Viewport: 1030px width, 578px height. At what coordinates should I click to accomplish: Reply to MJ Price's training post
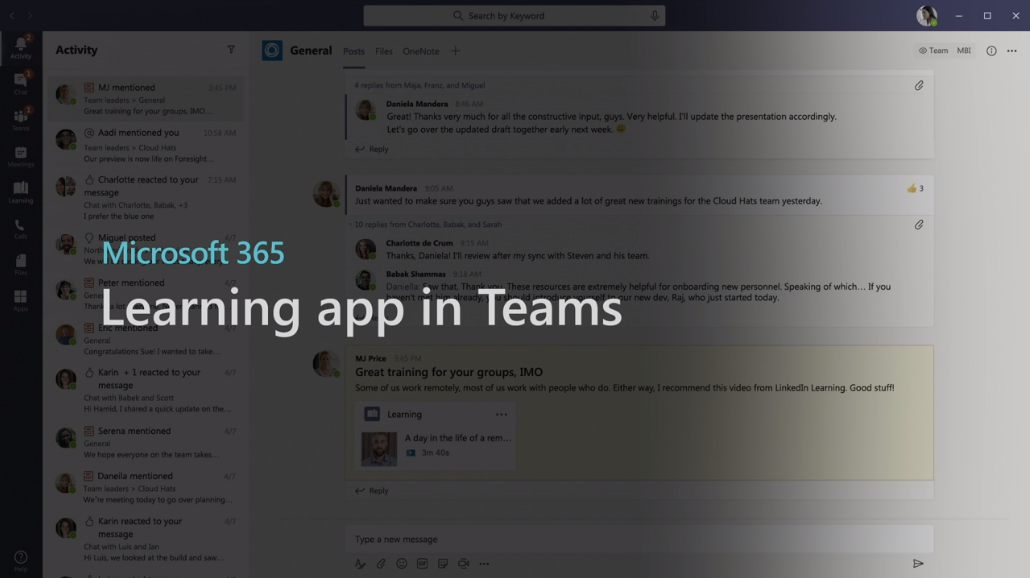[372, 491]
